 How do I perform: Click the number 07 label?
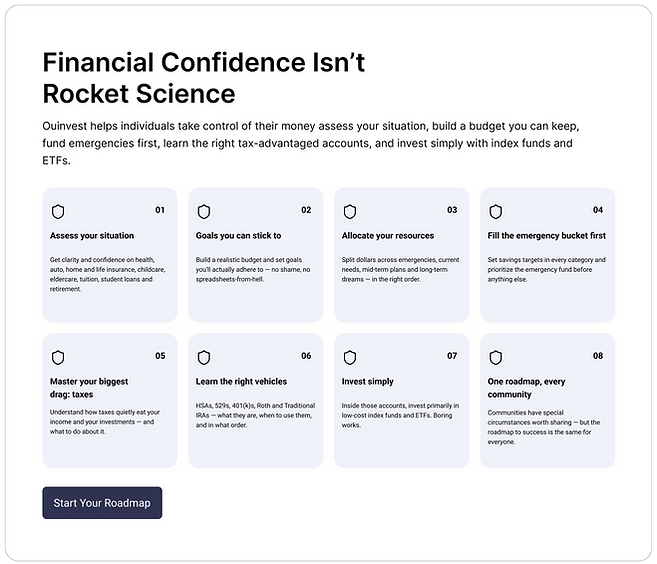pos(452,356)
